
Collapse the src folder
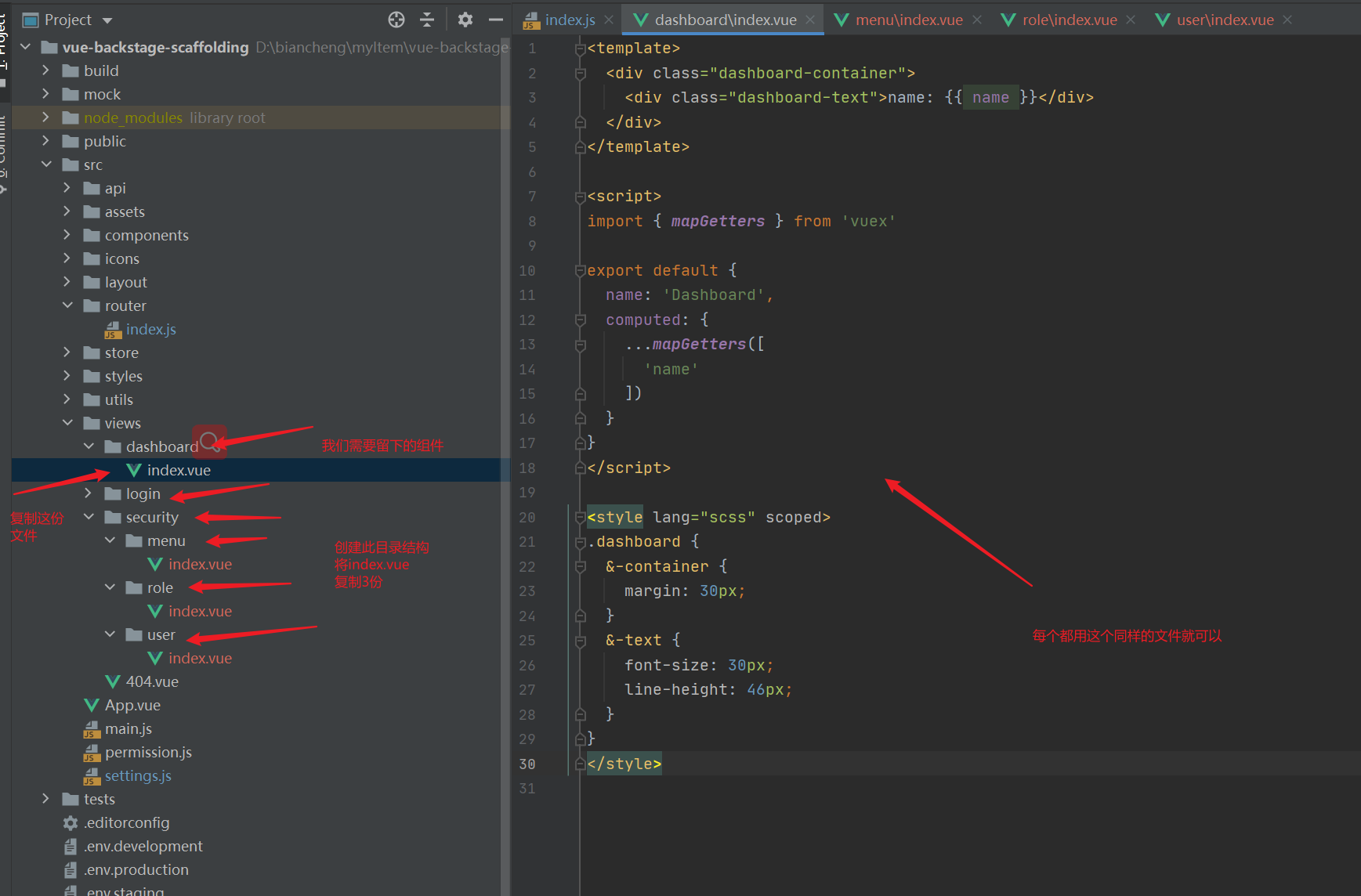45,164
